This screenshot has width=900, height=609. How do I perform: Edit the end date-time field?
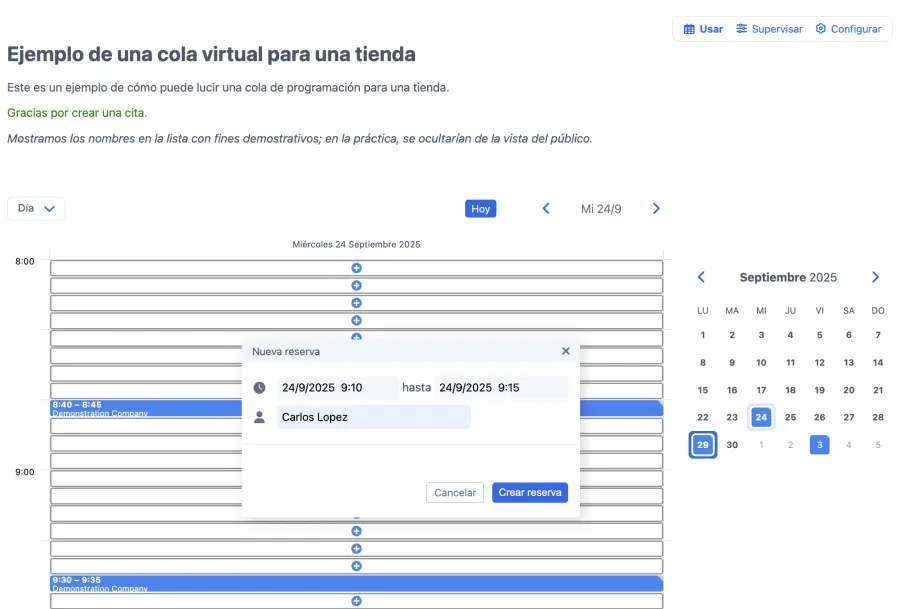[x=500, y=388]
